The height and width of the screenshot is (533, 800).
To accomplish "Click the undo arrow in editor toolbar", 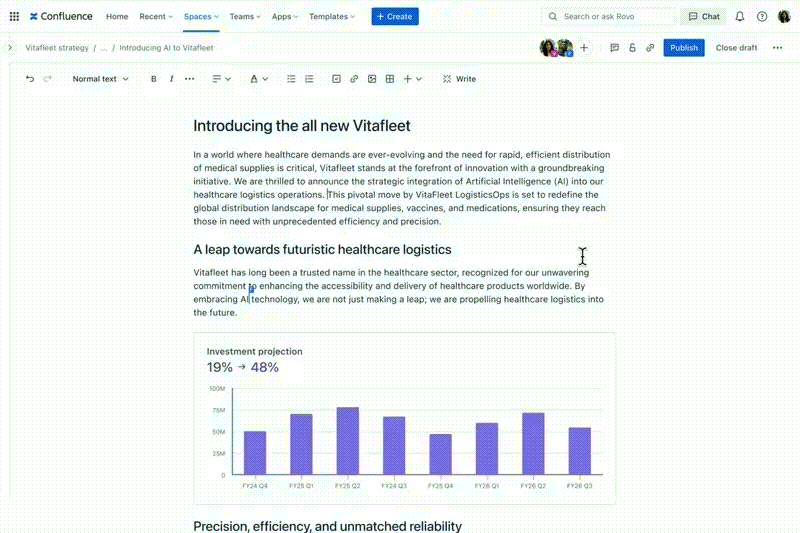I will click(30, 79).
